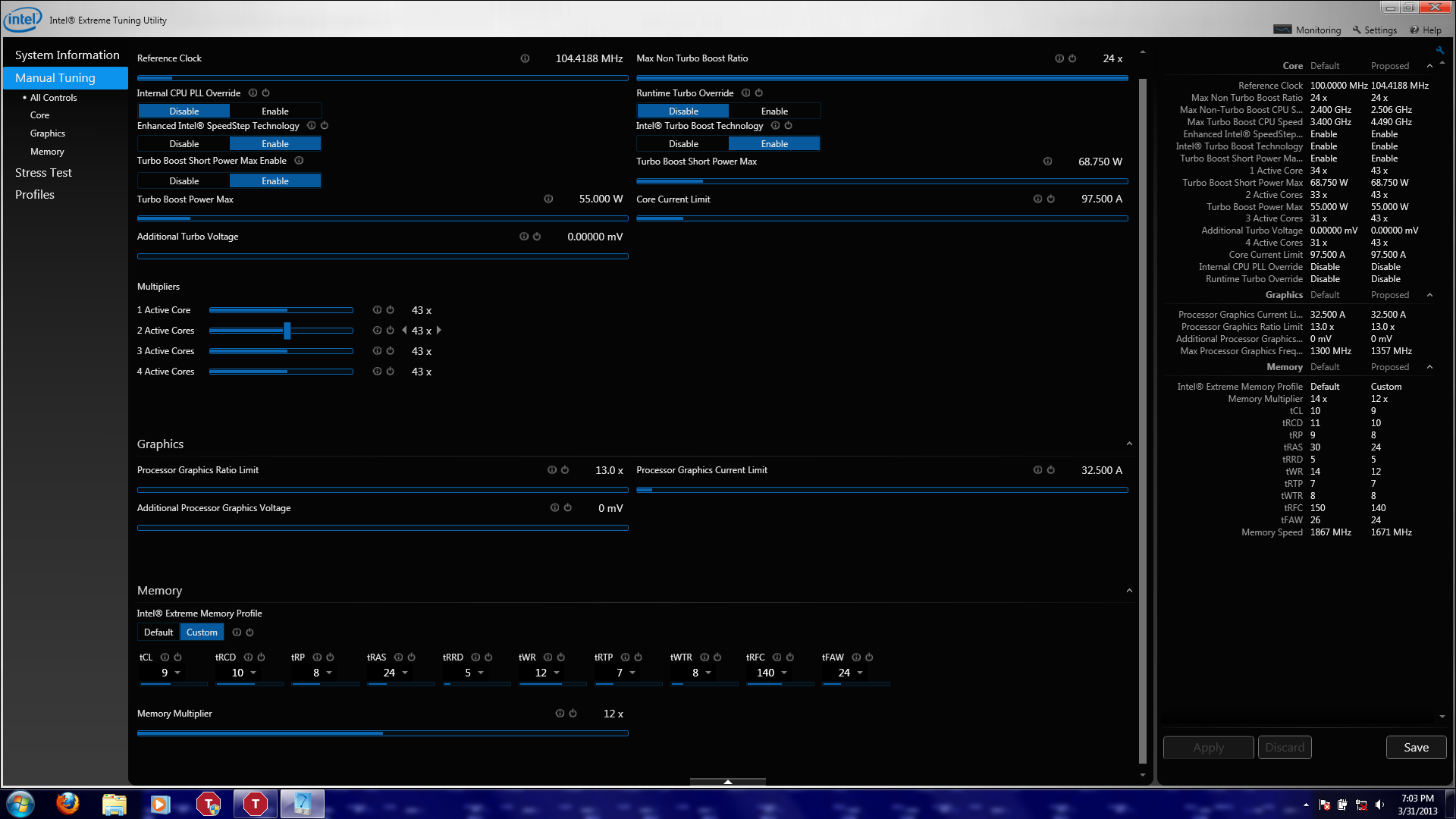Open the tCL value dropdown

[x=177, y=673]
